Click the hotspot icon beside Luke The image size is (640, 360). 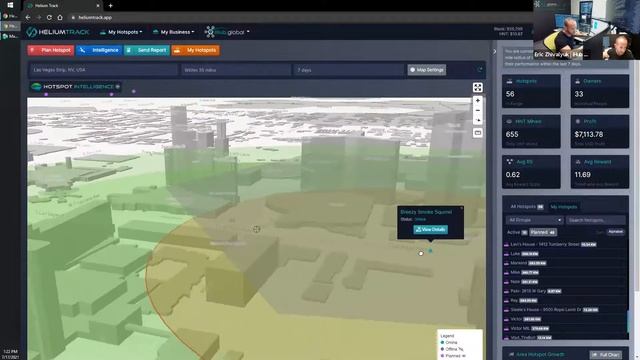[506, 254]
